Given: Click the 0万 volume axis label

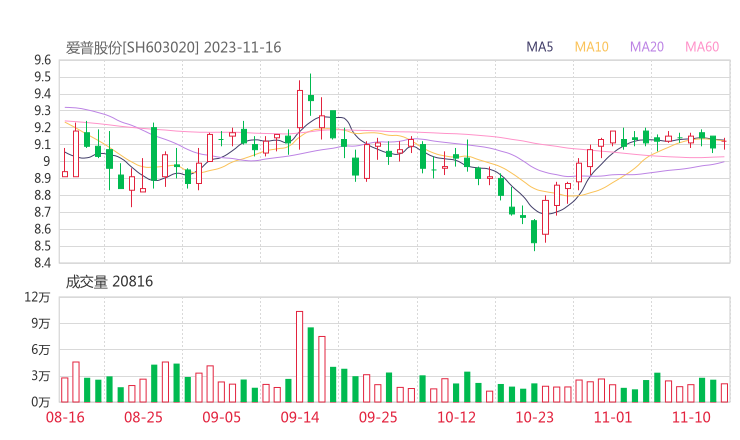Looking at the screenshot, I should [41, 402].
